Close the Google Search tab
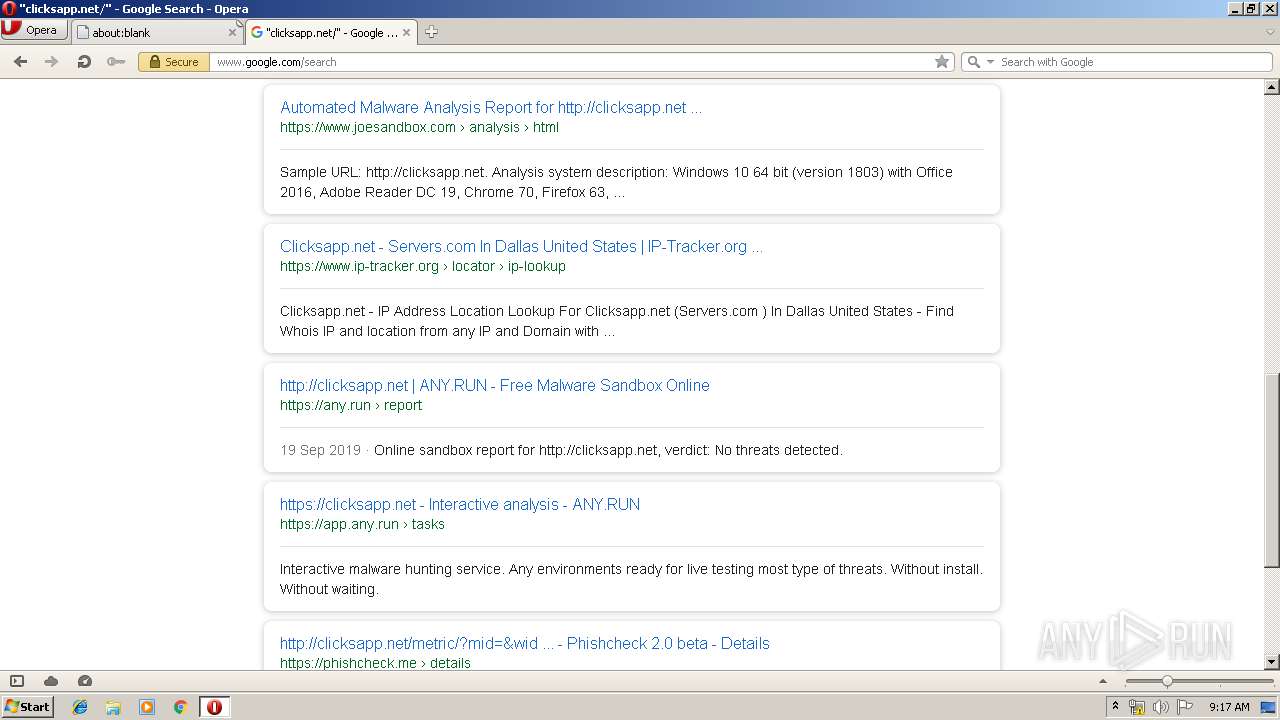 coord(406,33)
